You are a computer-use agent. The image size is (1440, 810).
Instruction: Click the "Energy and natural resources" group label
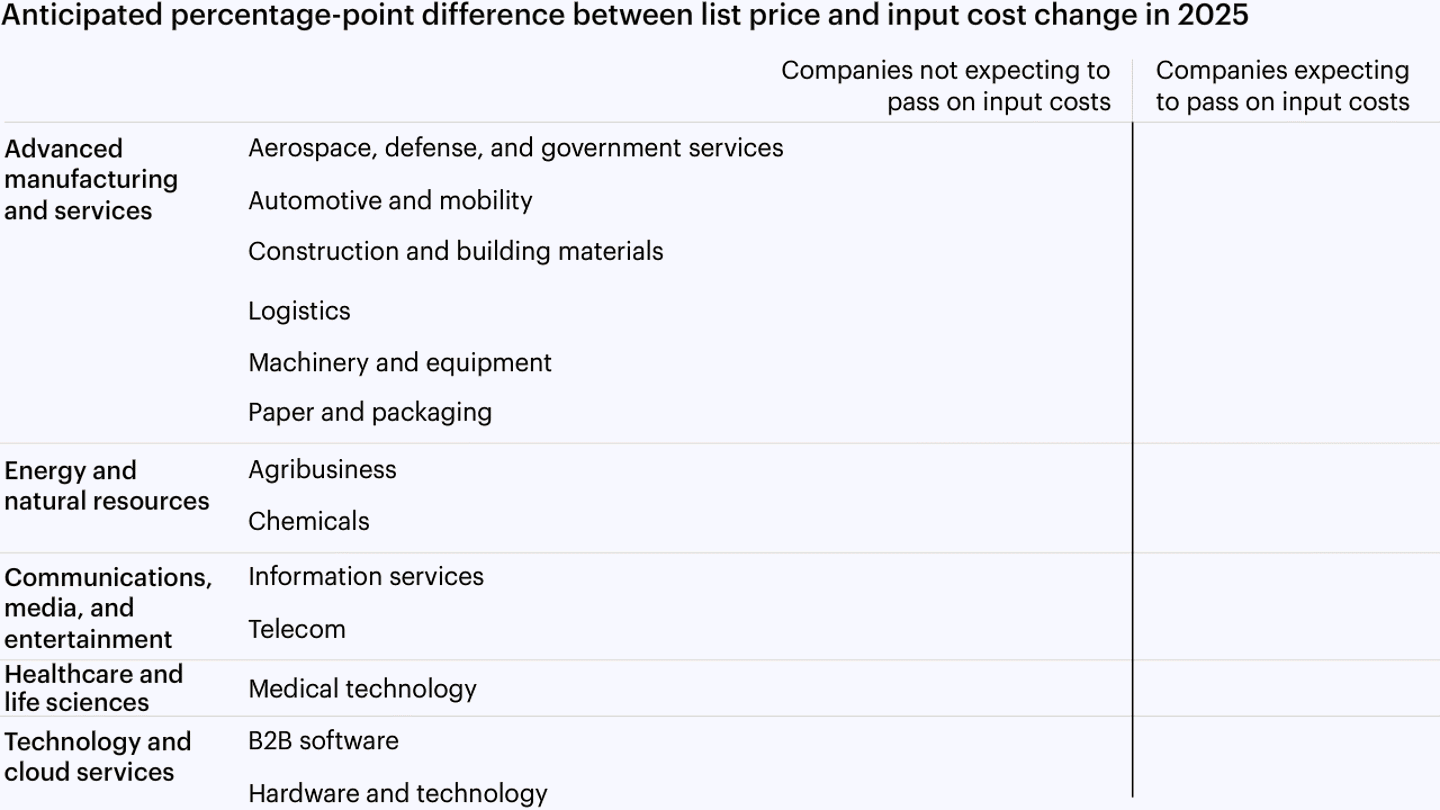point(106,486)
